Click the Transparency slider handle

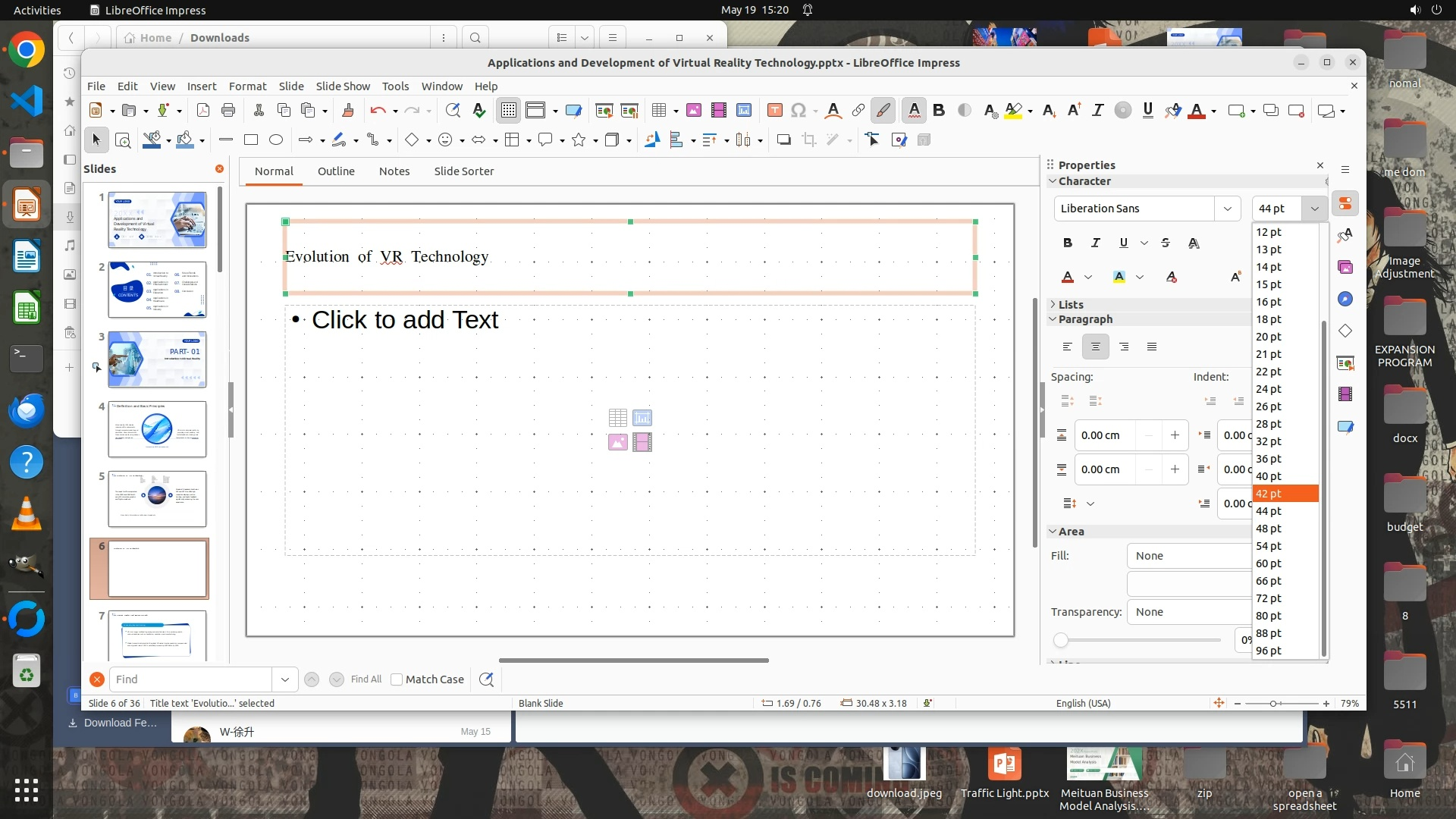coord(1061,640)
